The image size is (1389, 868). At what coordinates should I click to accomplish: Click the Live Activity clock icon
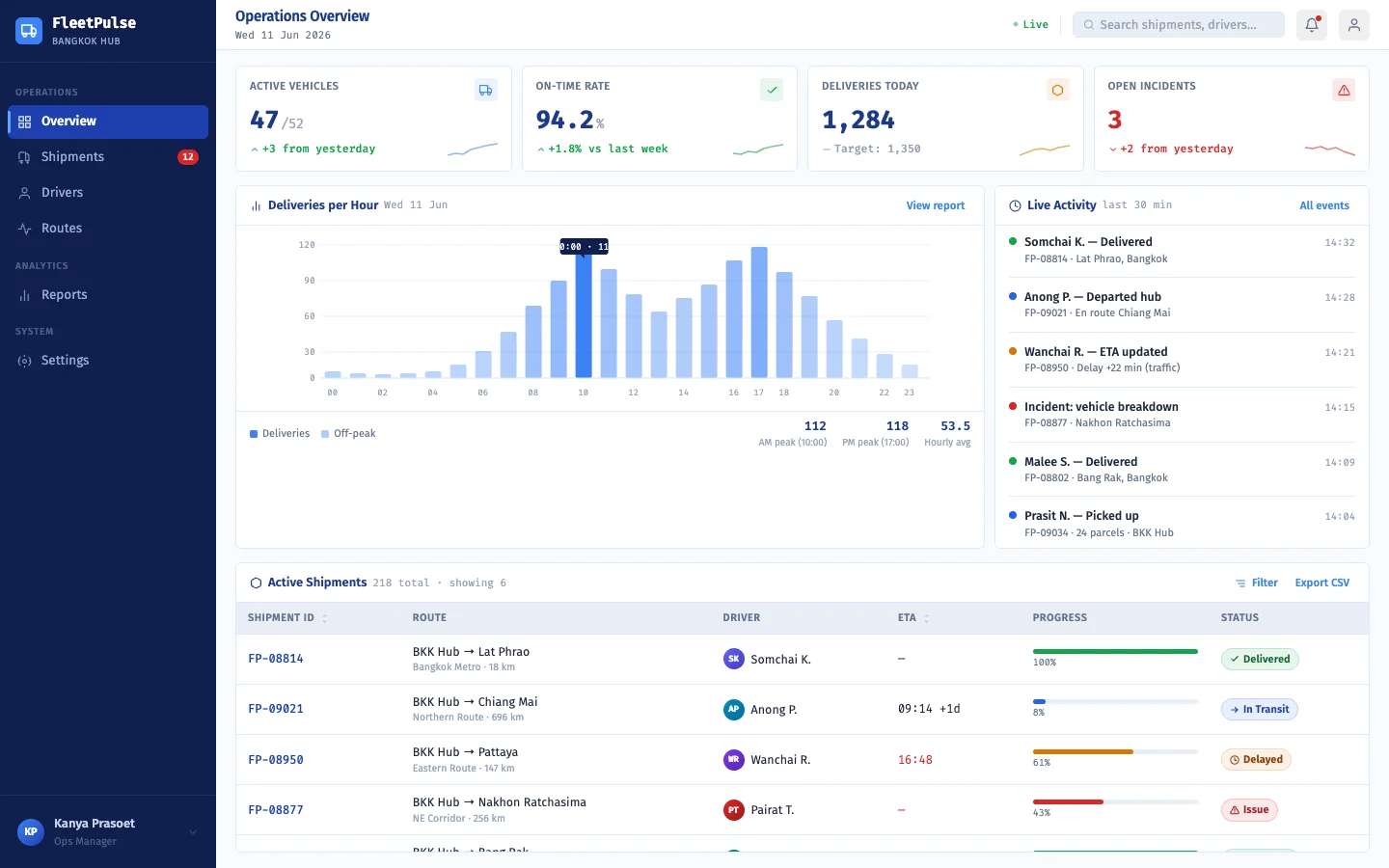pos(1015,205)
